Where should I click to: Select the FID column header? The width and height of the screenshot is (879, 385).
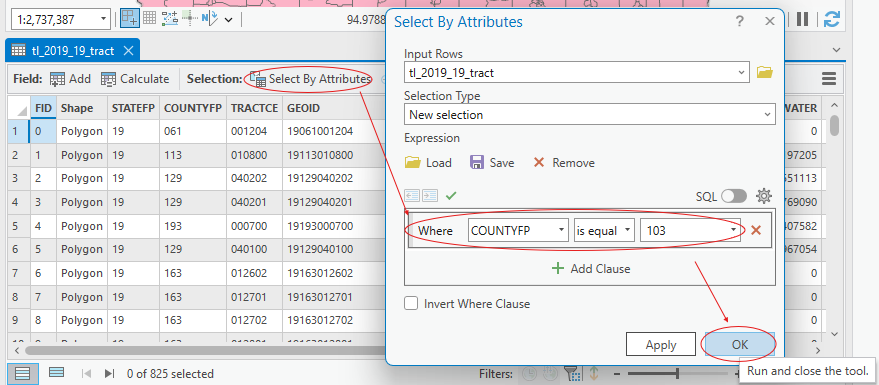(x=43, y=108)
